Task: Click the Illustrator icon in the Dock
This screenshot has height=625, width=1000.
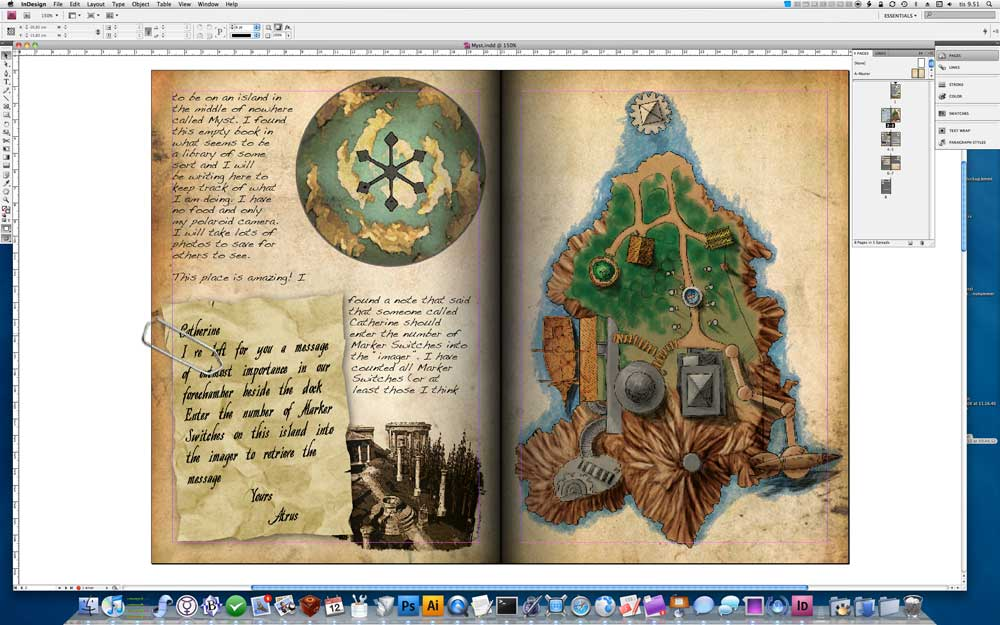Action: pos(433,606)
